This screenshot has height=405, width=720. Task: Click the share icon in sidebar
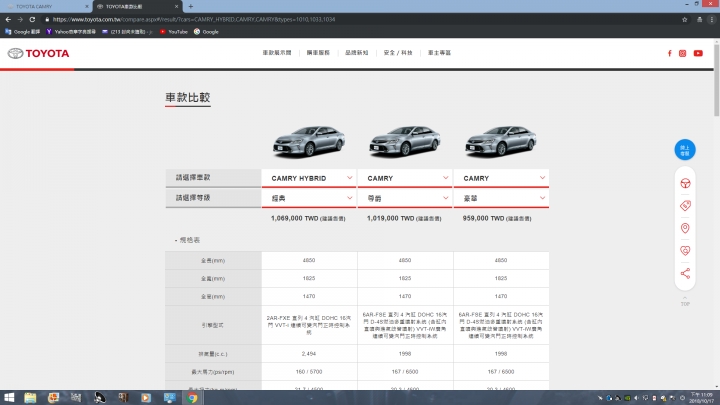(x=685, y=273)
